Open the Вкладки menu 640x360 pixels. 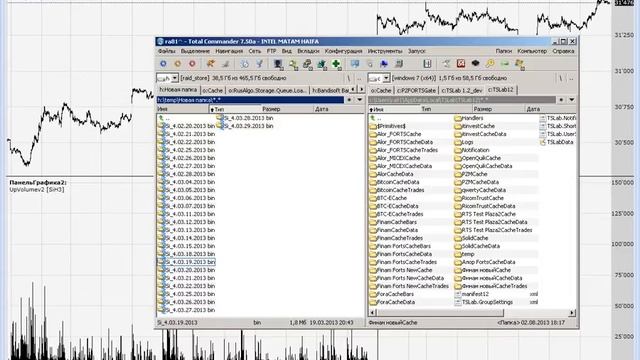click(x=308, y=51)
